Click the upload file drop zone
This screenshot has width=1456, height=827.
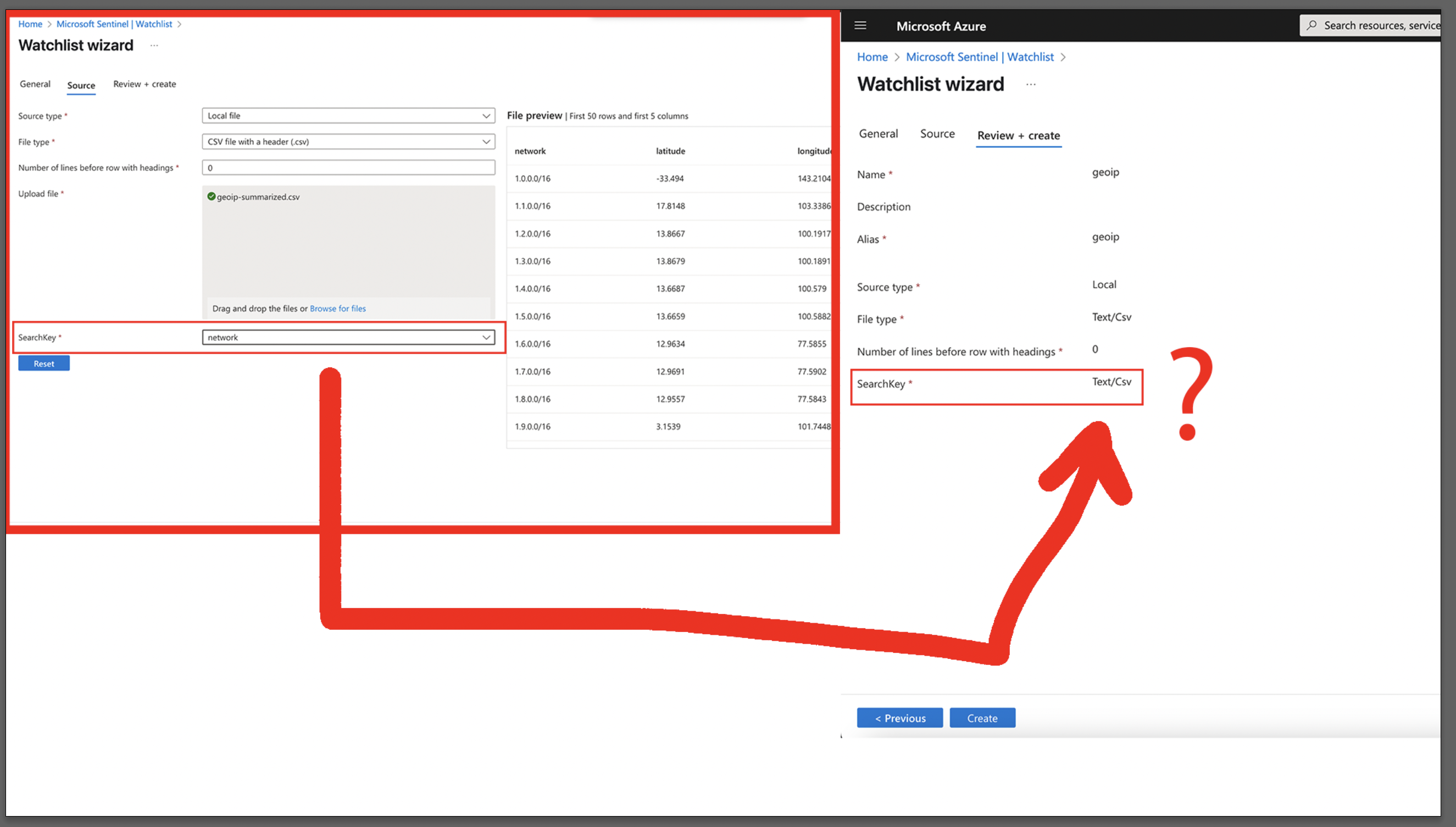pyautogui.click(x=348, y=252)
